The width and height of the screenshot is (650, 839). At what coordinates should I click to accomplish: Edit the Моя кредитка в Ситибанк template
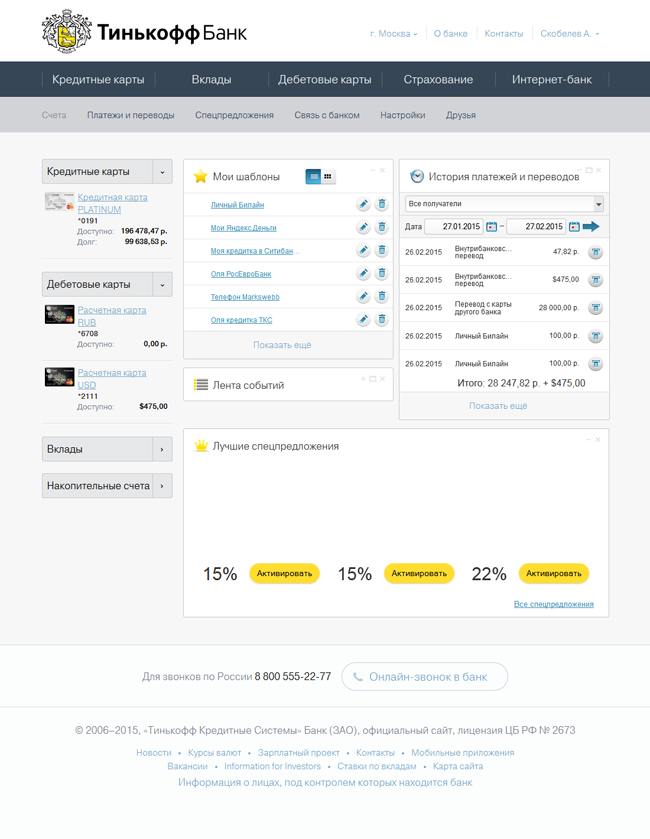363,250
